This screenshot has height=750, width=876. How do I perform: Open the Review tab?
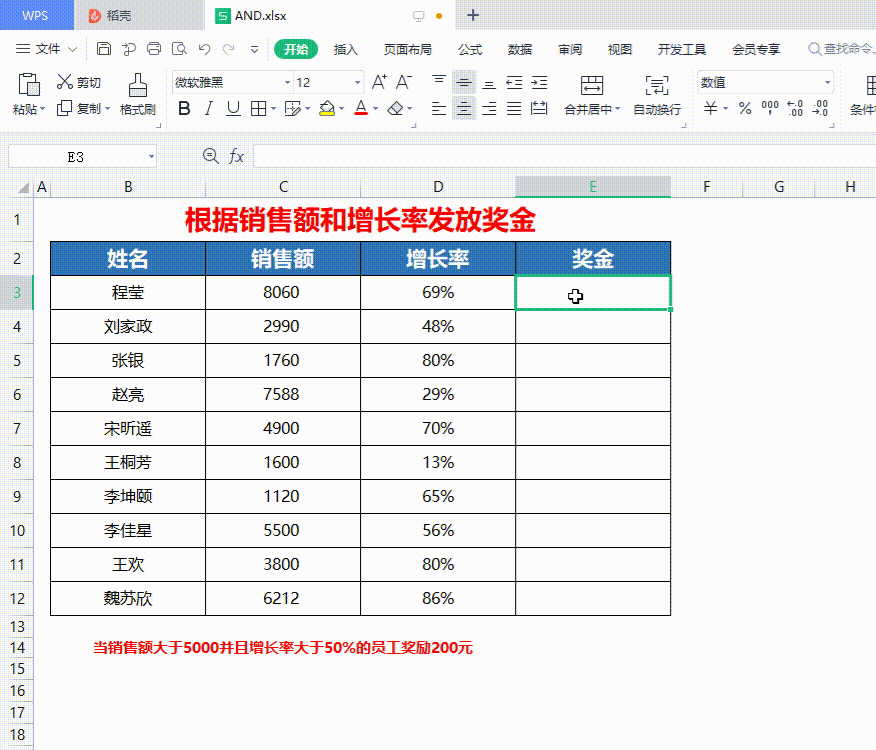click(x=570, y=49)
